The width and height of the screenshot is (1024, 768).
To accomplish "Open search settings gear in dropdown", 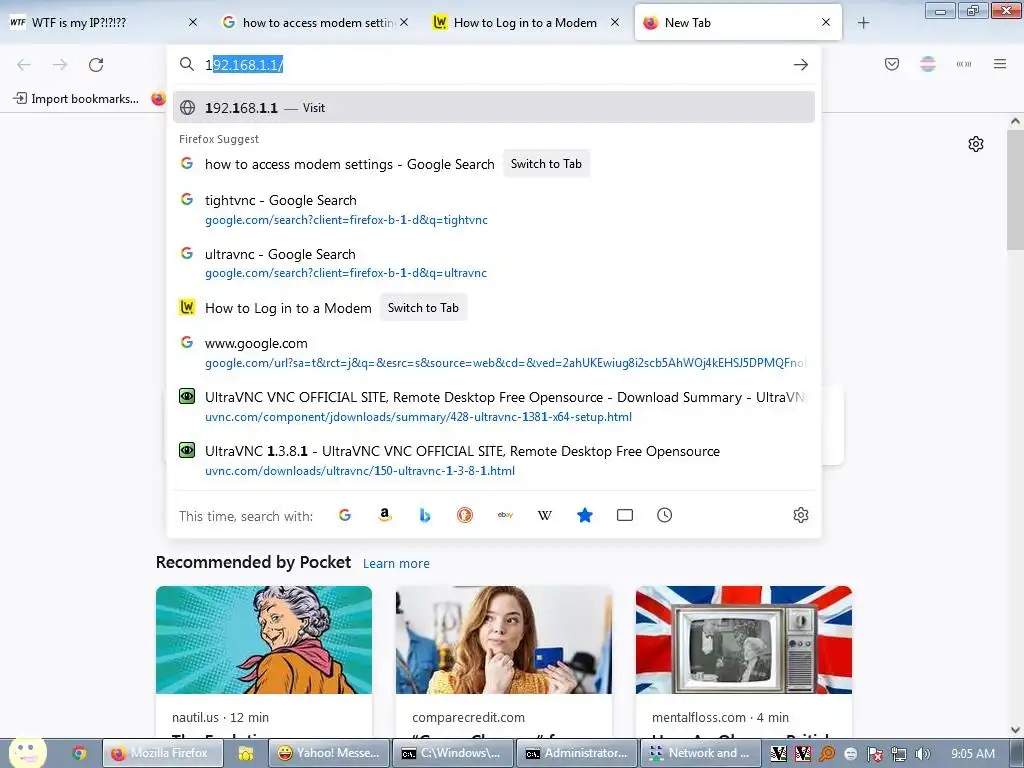I will pyautogui.click(x=801, y=515).
